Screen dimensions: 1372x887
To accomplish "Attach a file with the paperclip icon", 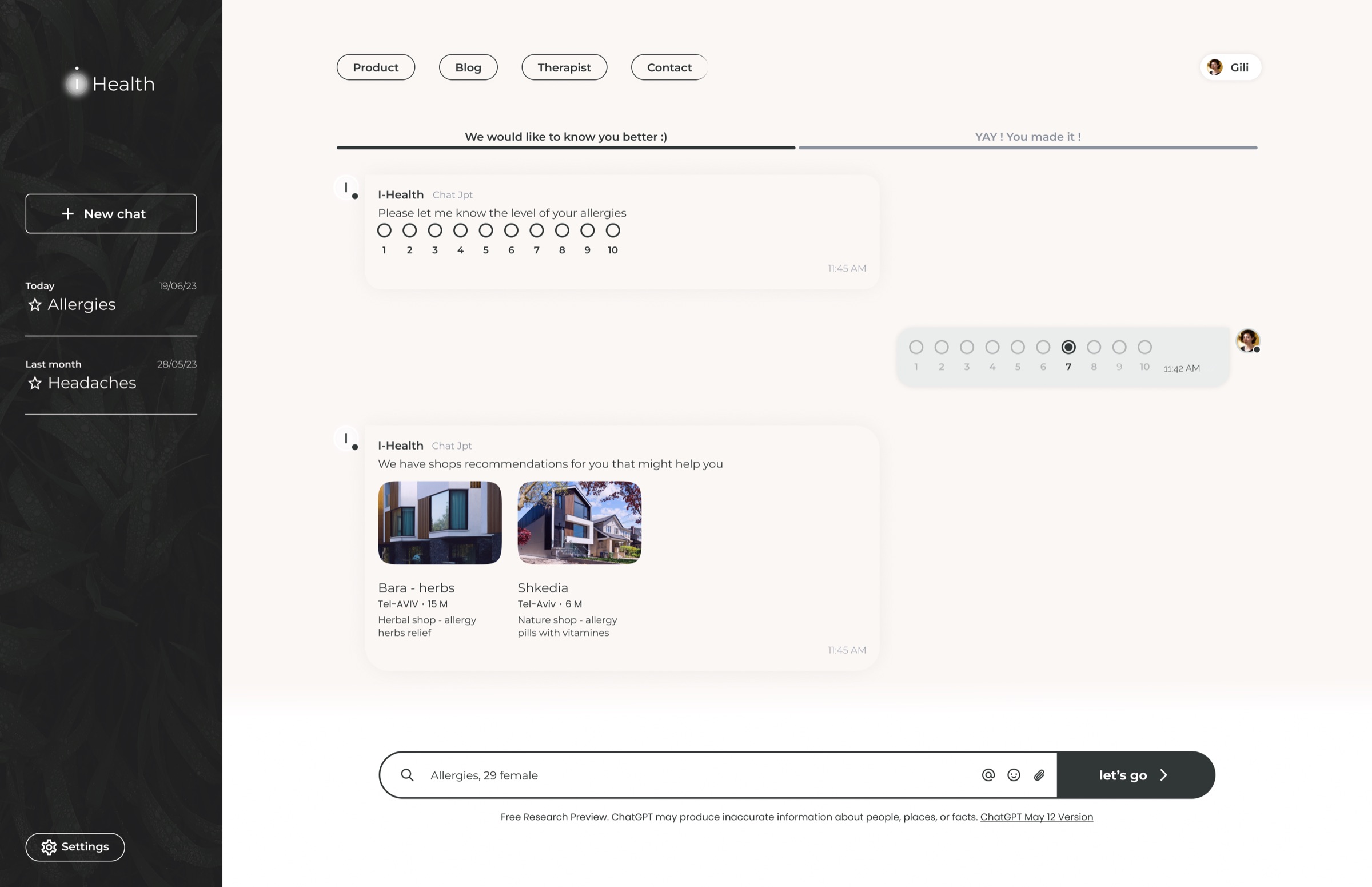I will [x=1039, y=775].
